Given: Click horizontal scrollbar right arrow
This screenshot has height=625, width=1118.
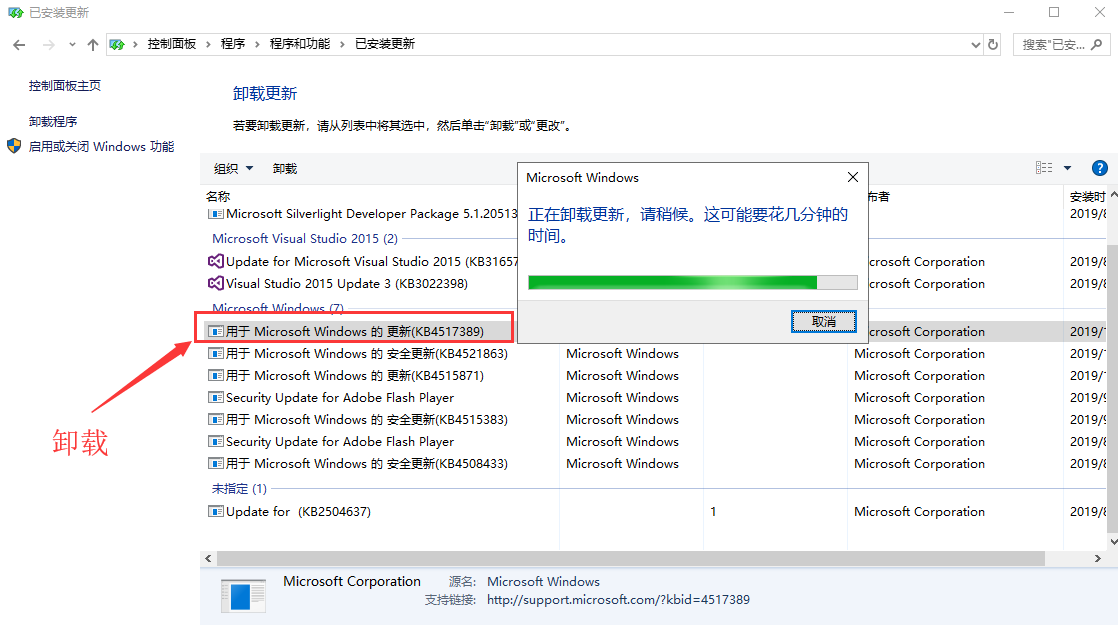Looking at the screenshot, I should click(1098, 559).
